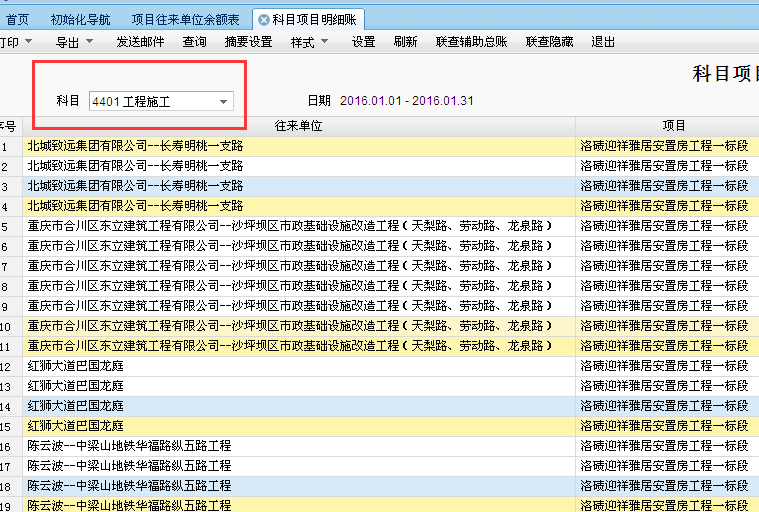Screen dimensions: 759x512
Task: Expand the 导出 dropdown arrow
Action: click(x=89, y=42)
